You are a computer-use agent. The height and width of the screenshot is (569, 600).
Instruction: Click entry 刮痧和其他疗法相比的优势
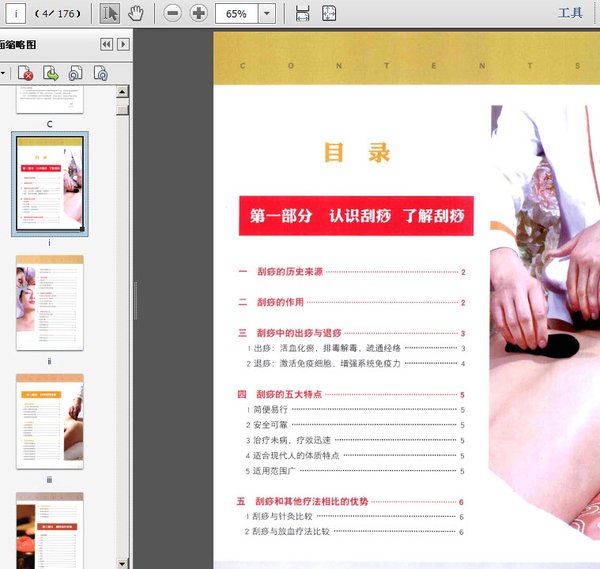[x=311, y=501]
